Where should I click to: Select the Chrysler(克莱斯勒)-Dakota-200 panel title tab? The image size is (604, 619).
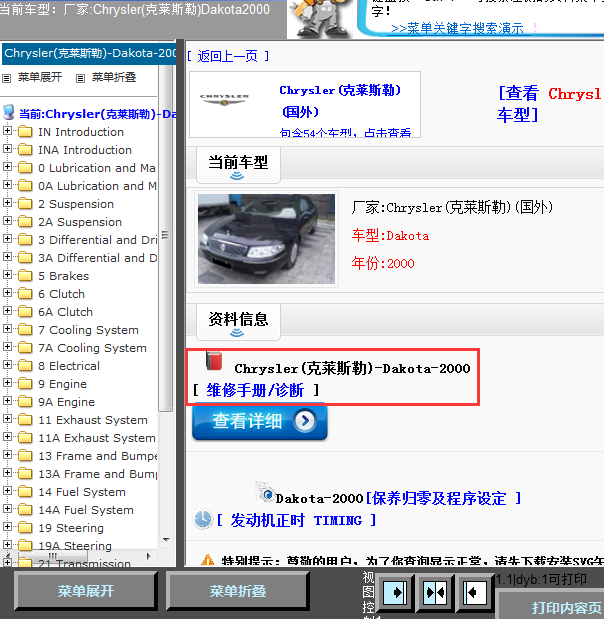[89, 53]
